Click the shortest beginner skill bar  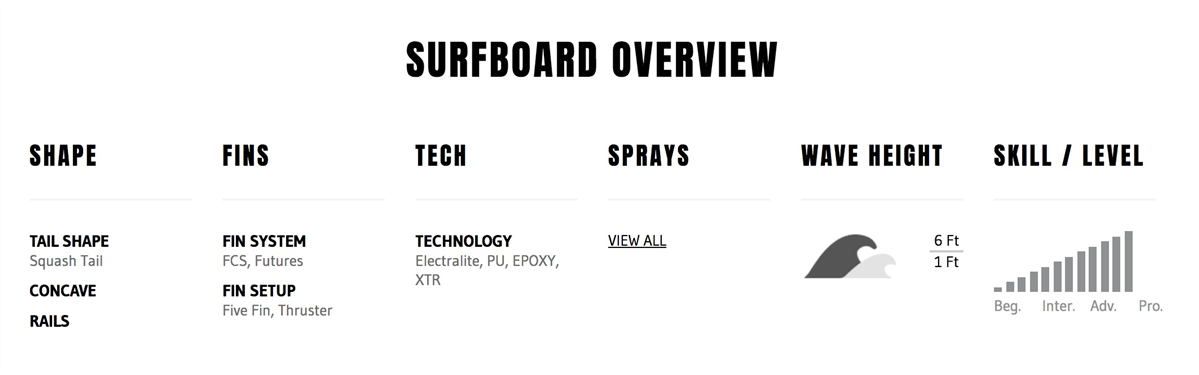tap(998, 289)
